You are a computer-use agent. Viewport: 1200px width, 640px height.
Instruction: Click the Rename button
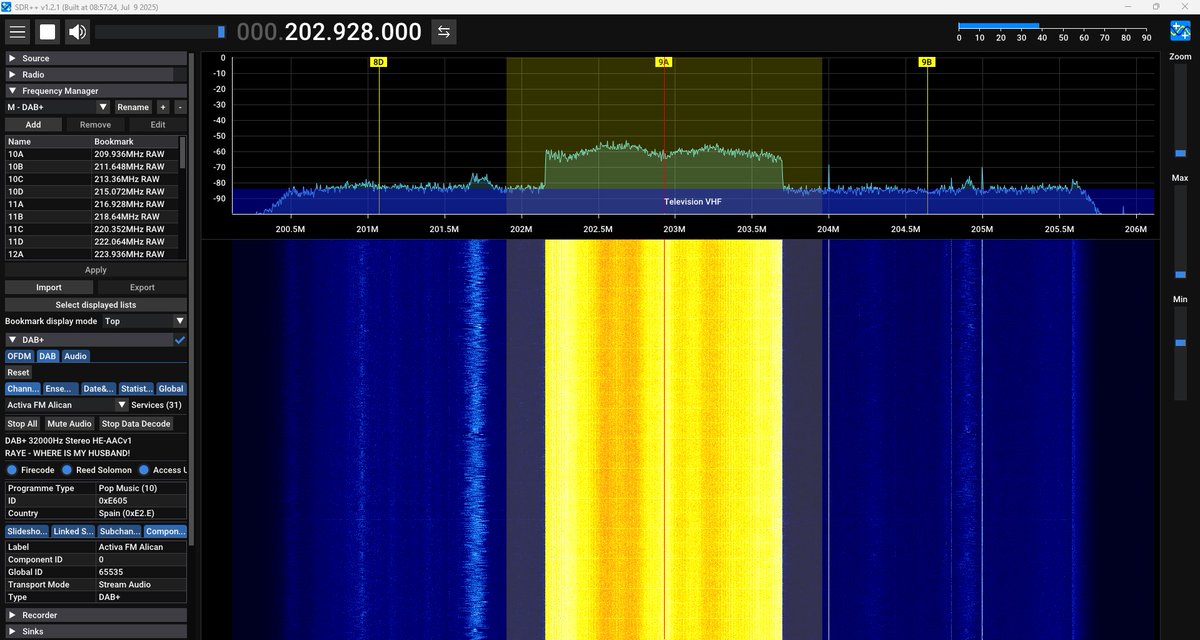(x=133, y=107)
